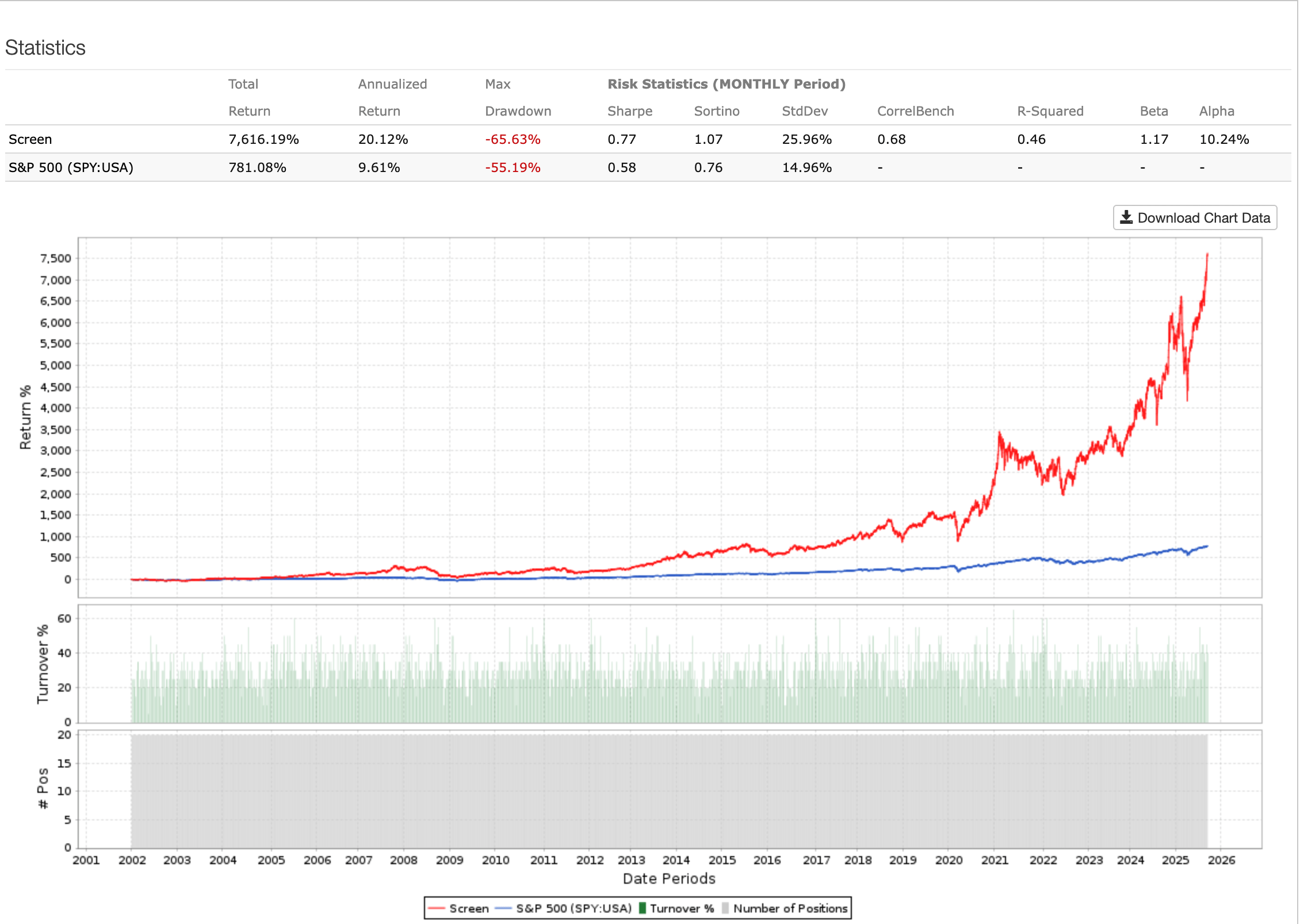Click the green Turnover % legend swatch
Image resolution: width=1300 pixels, height=924 pixels.
[x=643, y=908]
